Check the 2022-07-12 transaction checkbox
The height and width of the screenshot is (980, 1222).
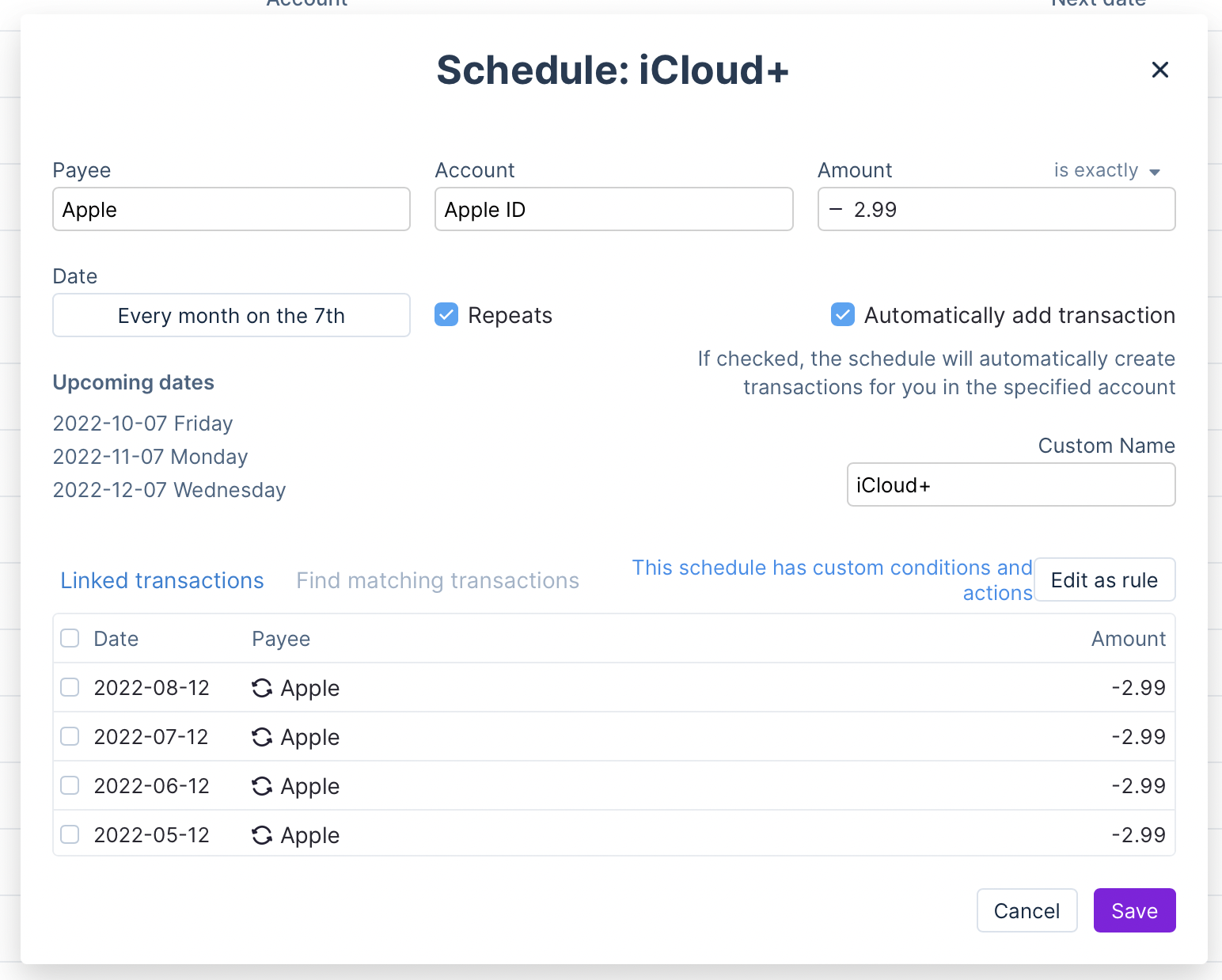point(70,736)
